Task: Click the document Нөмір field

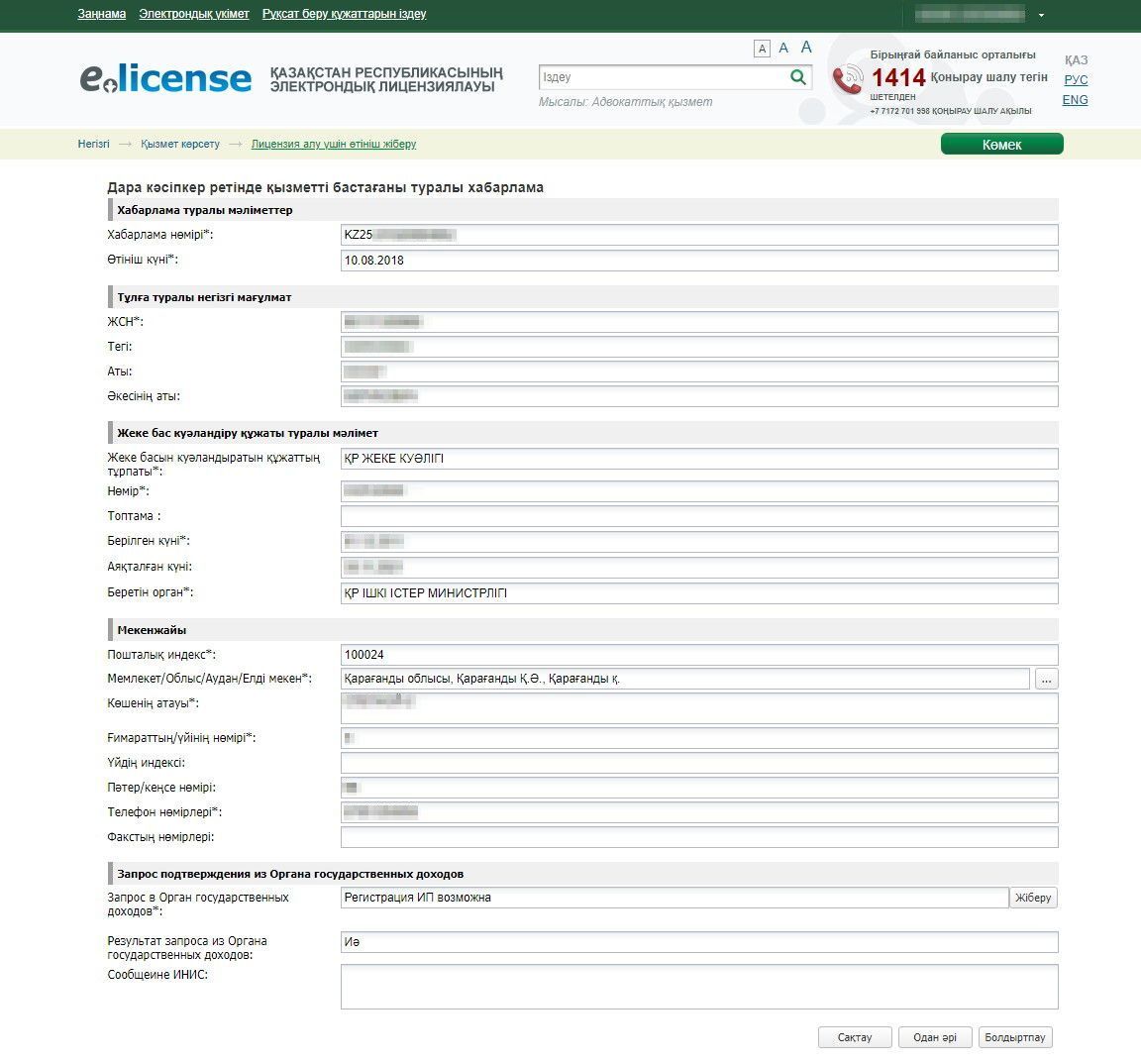Action: click(x=699, y=491)
